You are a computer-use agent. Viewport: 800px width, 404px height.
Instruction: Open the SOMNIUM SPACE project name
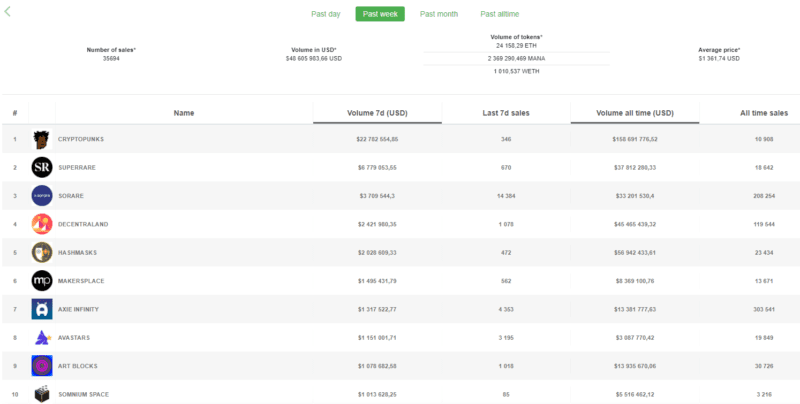coord(83,394)
